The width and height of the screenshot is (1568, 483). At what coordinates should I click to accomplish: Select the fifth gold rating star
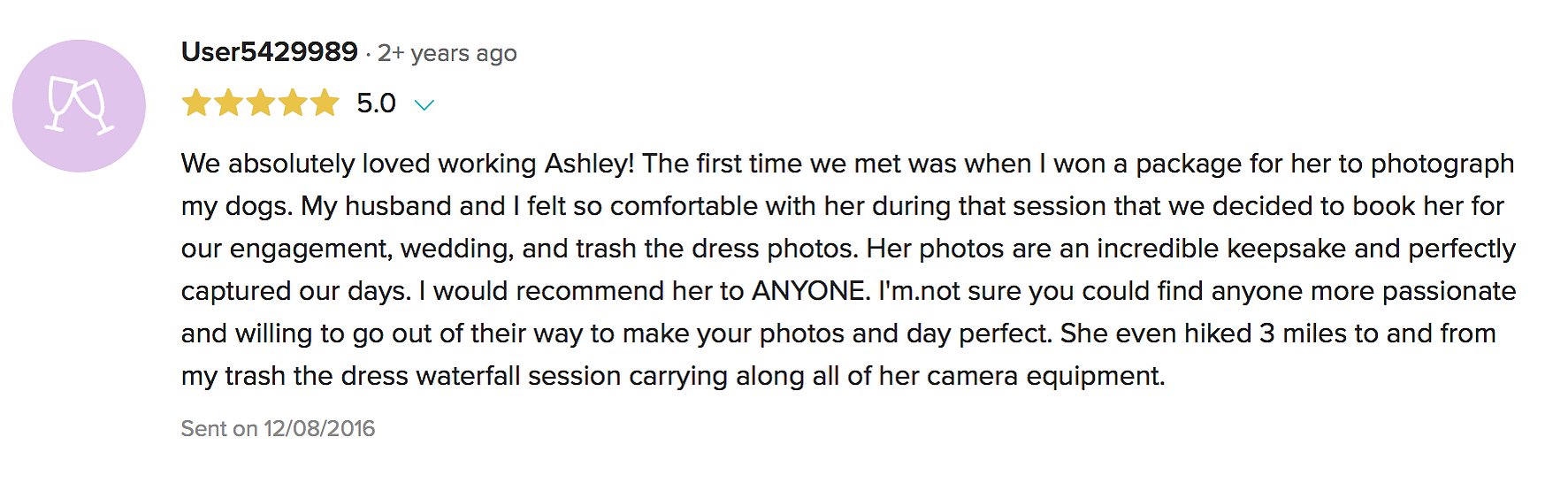click(x=324, y=103)
